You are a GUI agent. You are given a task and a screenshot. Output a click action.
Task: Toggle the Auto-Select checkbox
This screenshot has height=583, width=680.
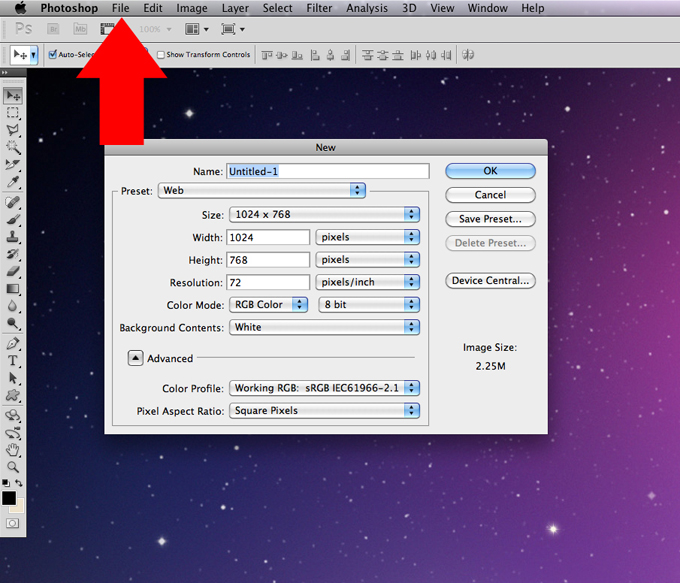coord(53,54)
